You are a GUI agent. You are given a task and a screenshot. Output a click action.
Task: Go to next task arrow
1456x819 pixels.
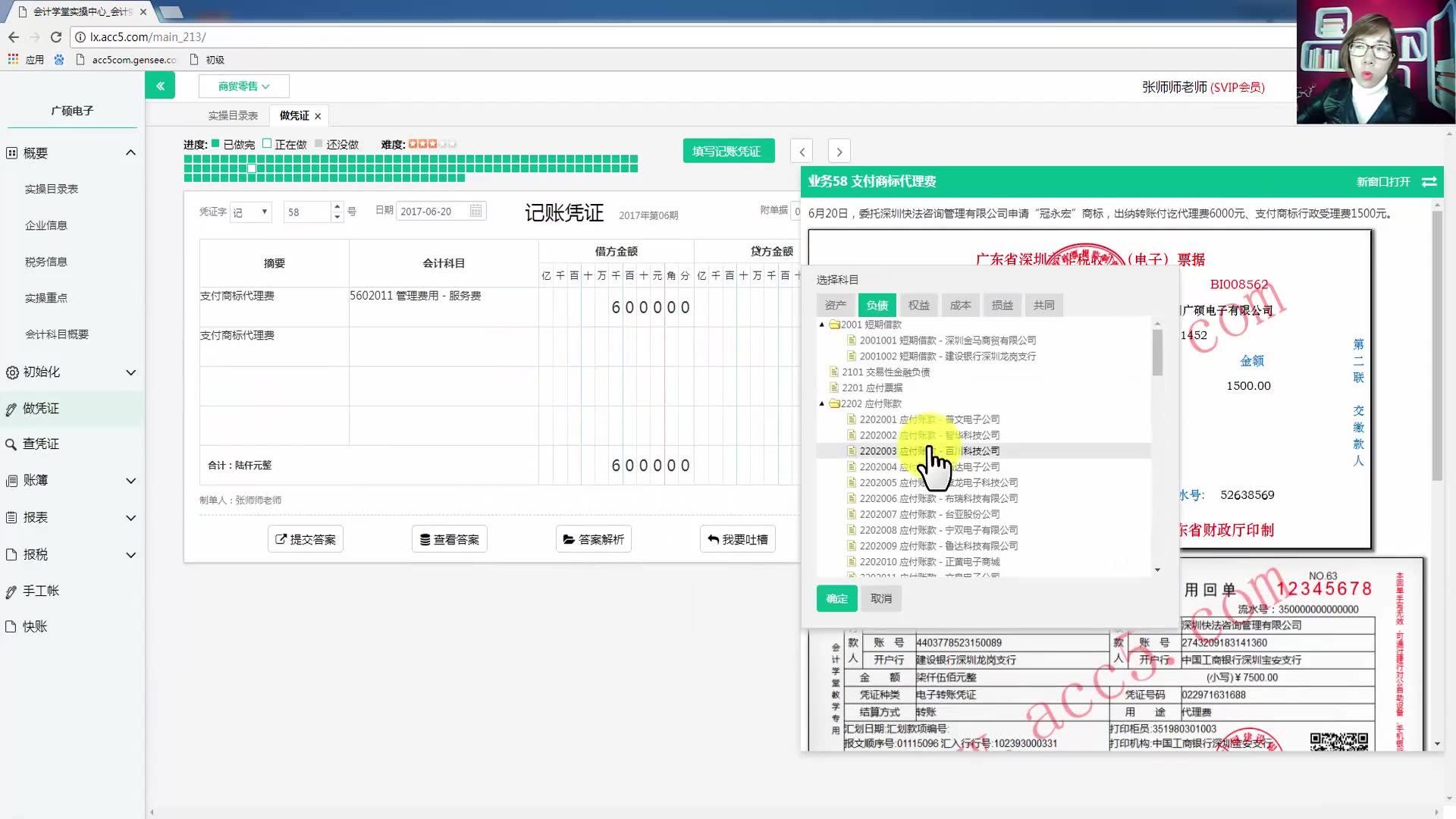point(839,151)
